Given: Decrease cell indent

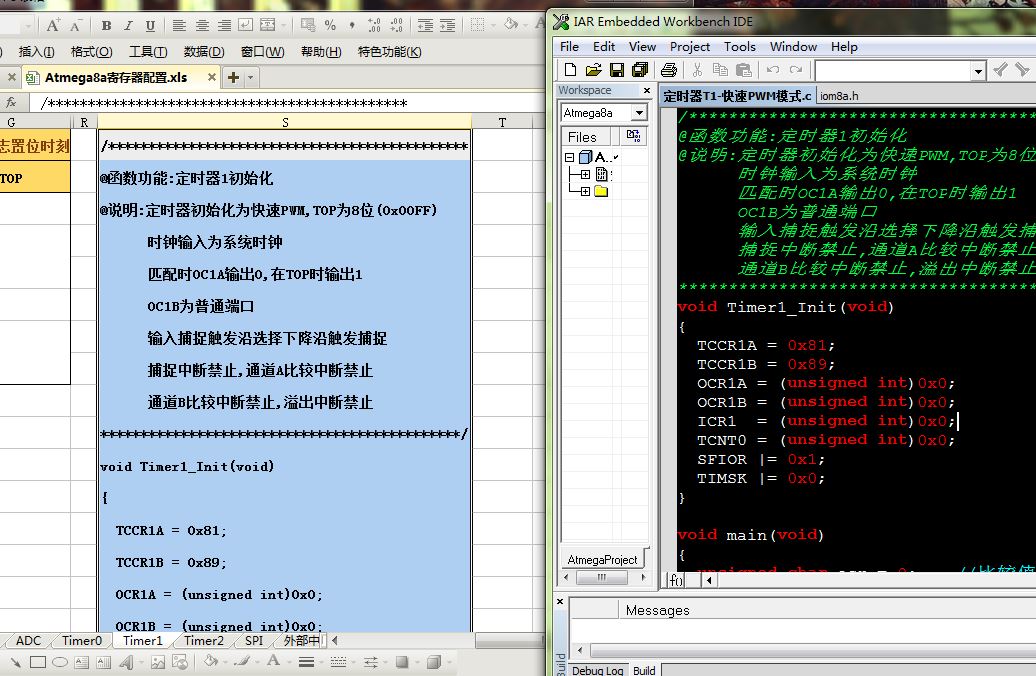Looking at the screenshot, I should tap(426, 26).
